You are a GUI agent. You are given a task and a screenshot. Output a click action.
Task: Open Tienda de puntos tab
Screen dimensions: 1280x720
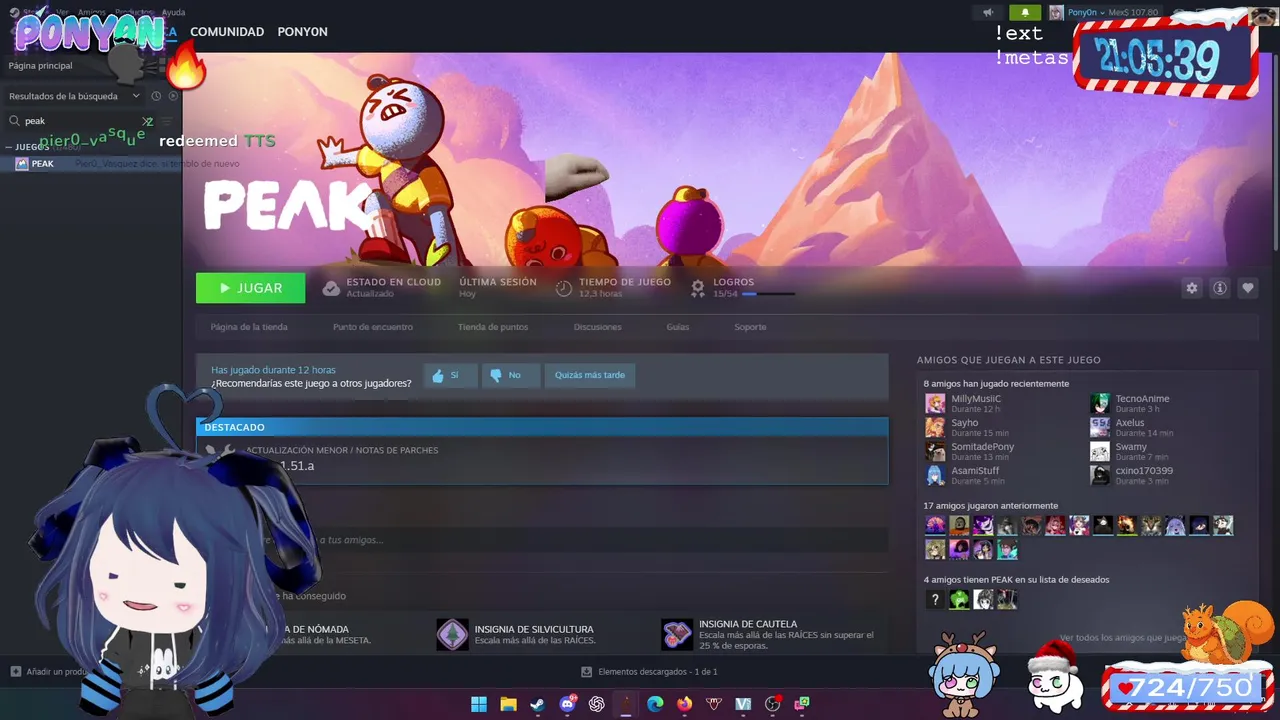[493, 327]
